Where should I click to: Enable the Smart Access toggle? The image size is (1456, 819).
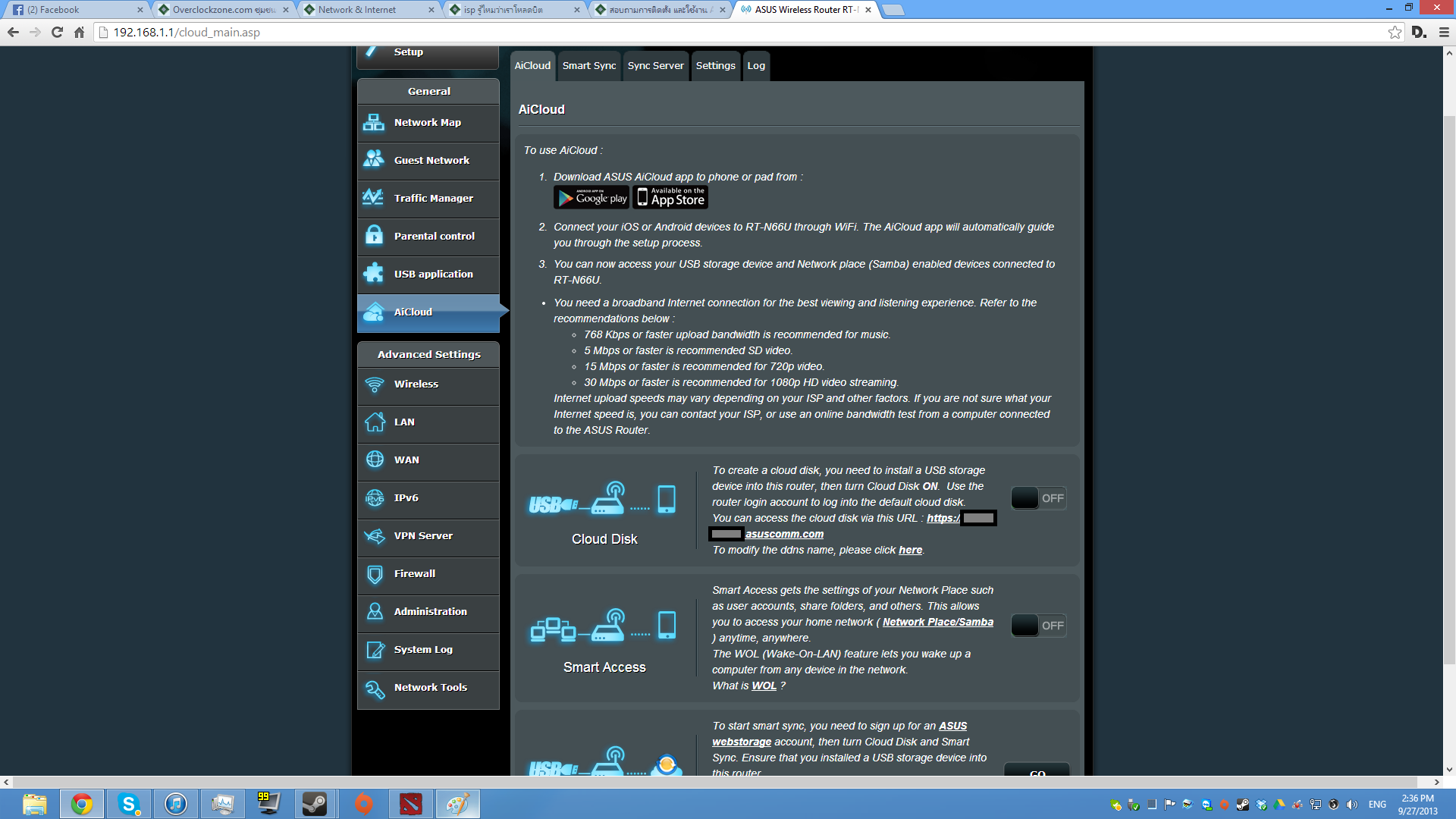click(x=1038, y=626)
